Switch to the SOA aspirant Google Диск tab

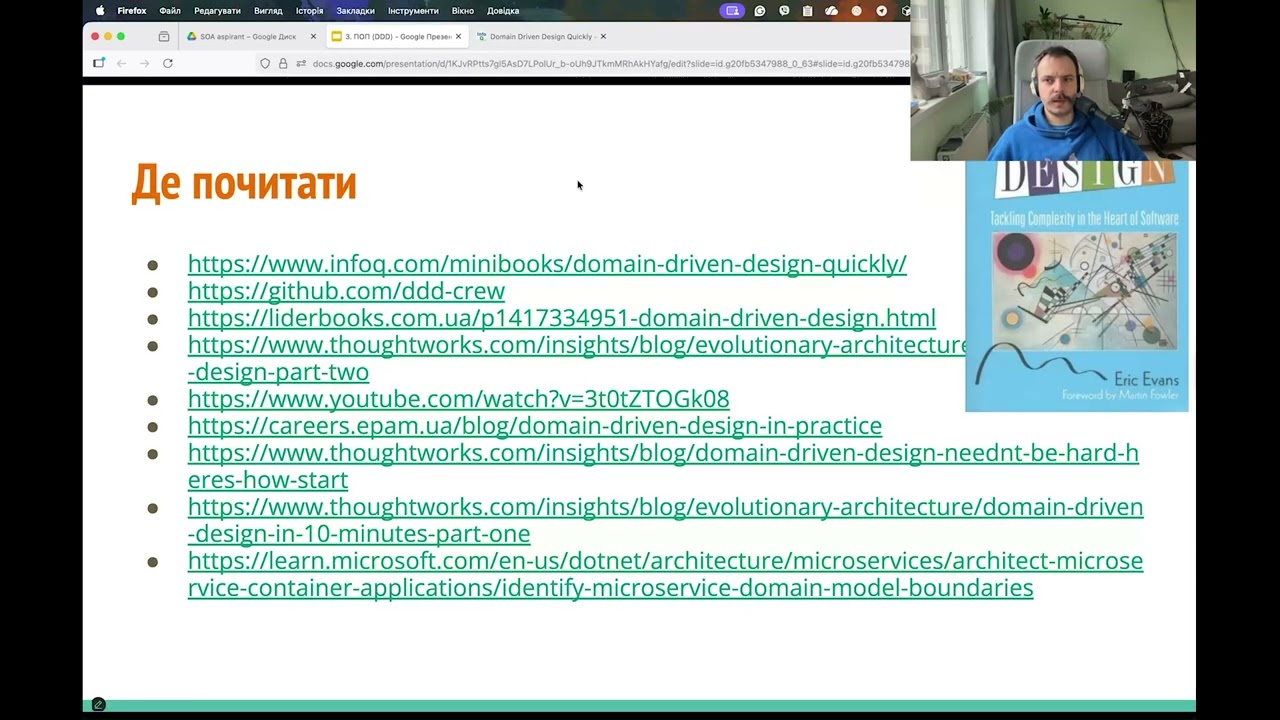coord(251,36)
